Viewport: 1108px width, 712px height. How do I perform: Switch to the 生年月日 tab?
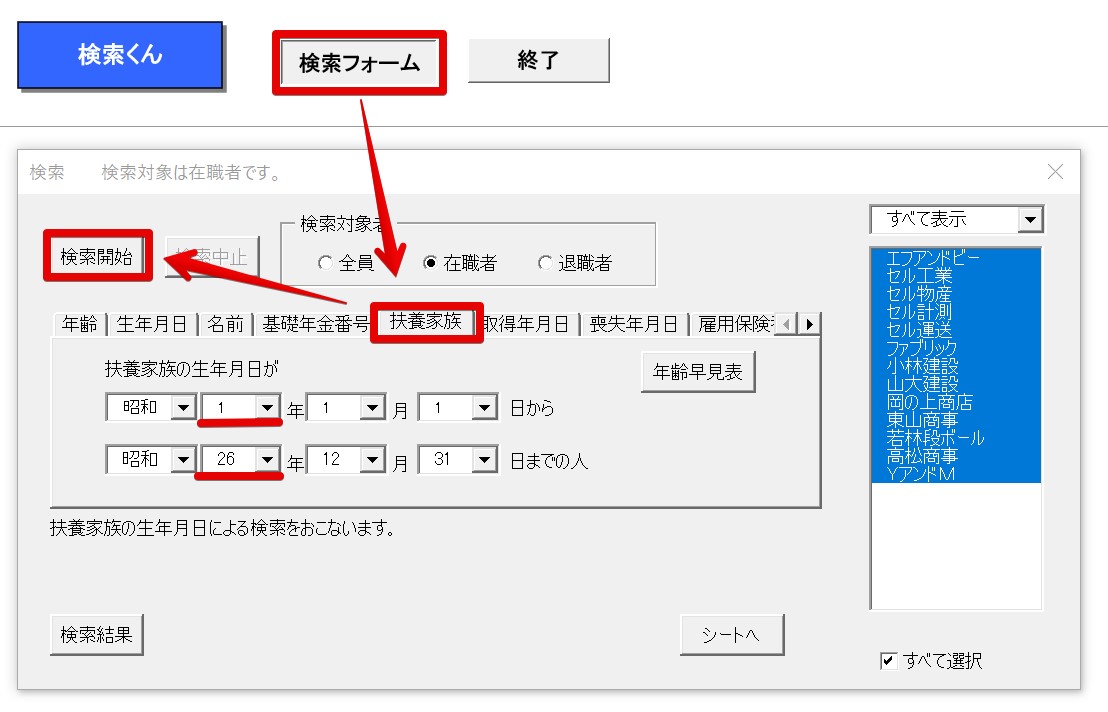click(151, 324)
